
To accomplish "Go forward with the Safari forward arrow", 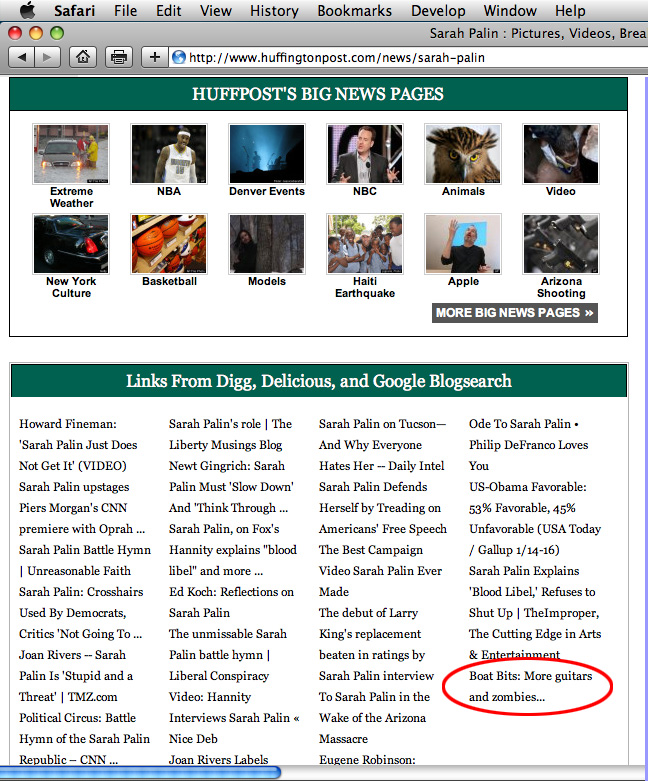I will (x=48, y=57).
